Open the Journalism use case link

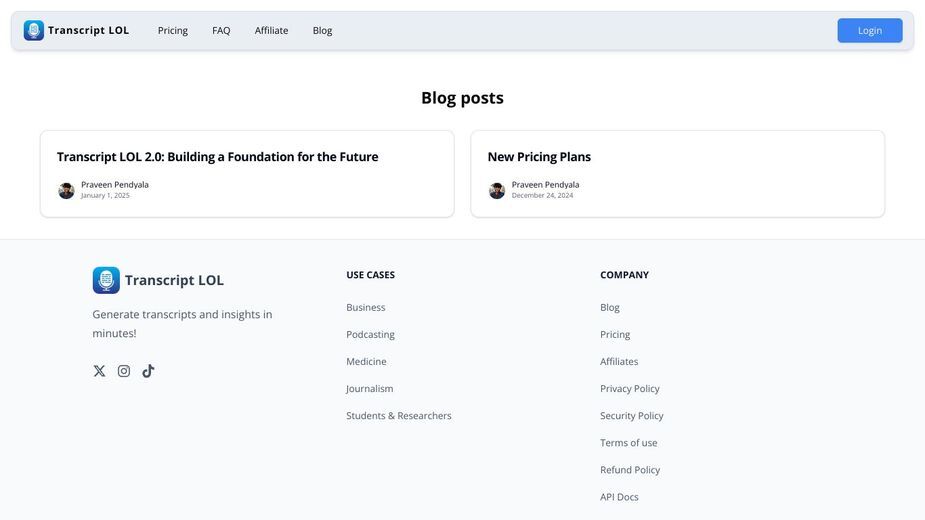tap(370, 388)
